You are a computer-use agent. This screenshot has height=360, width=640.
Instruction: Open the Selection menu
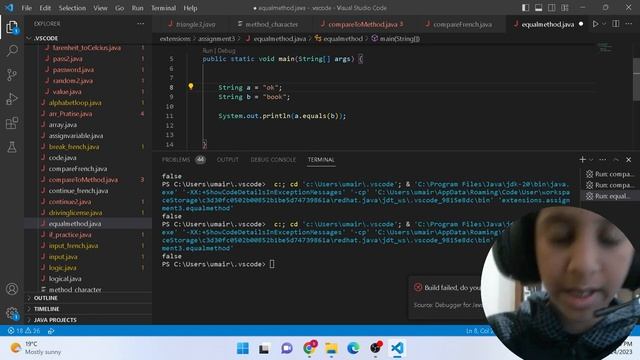click(72, 8)
